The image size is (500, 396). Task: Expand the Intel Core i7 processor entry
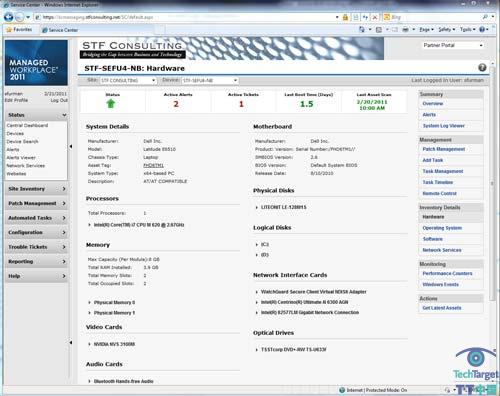tap(89, 225)
